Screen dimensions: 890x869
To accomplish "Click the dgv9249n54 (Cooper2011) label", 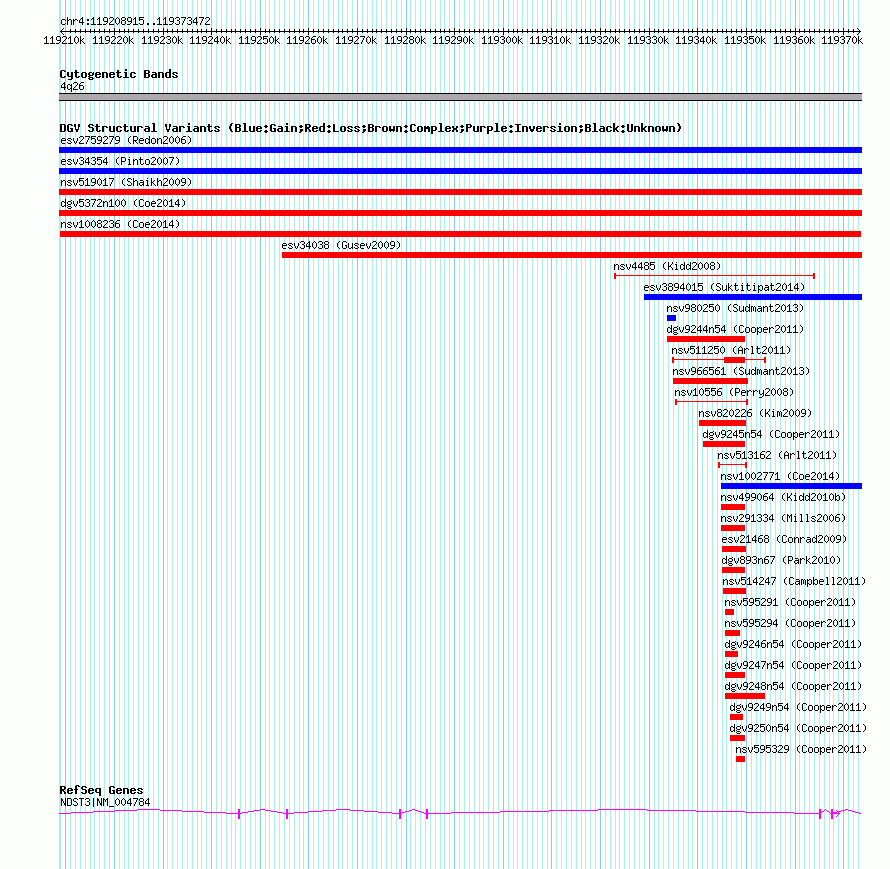I will pyautogui.click(x=798, y=707).
